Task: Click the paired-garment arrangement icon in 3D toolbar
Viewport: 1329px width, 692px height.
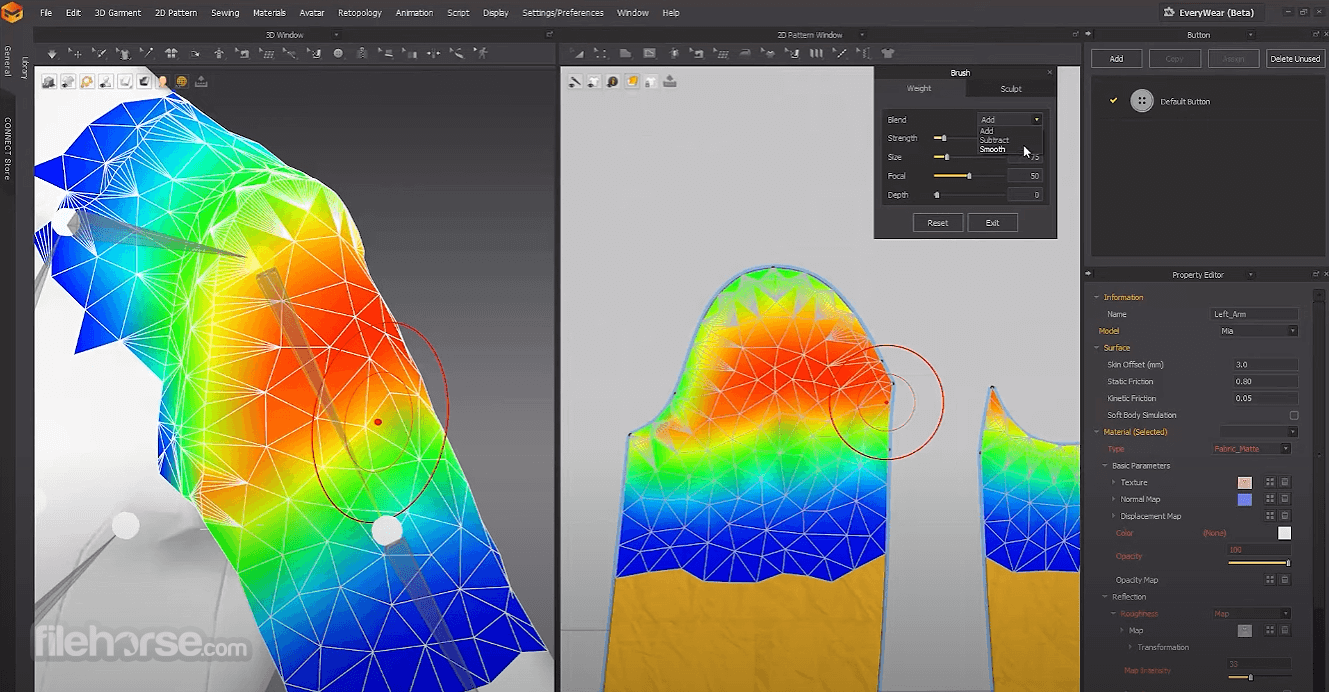Action: tap(171, 54)
